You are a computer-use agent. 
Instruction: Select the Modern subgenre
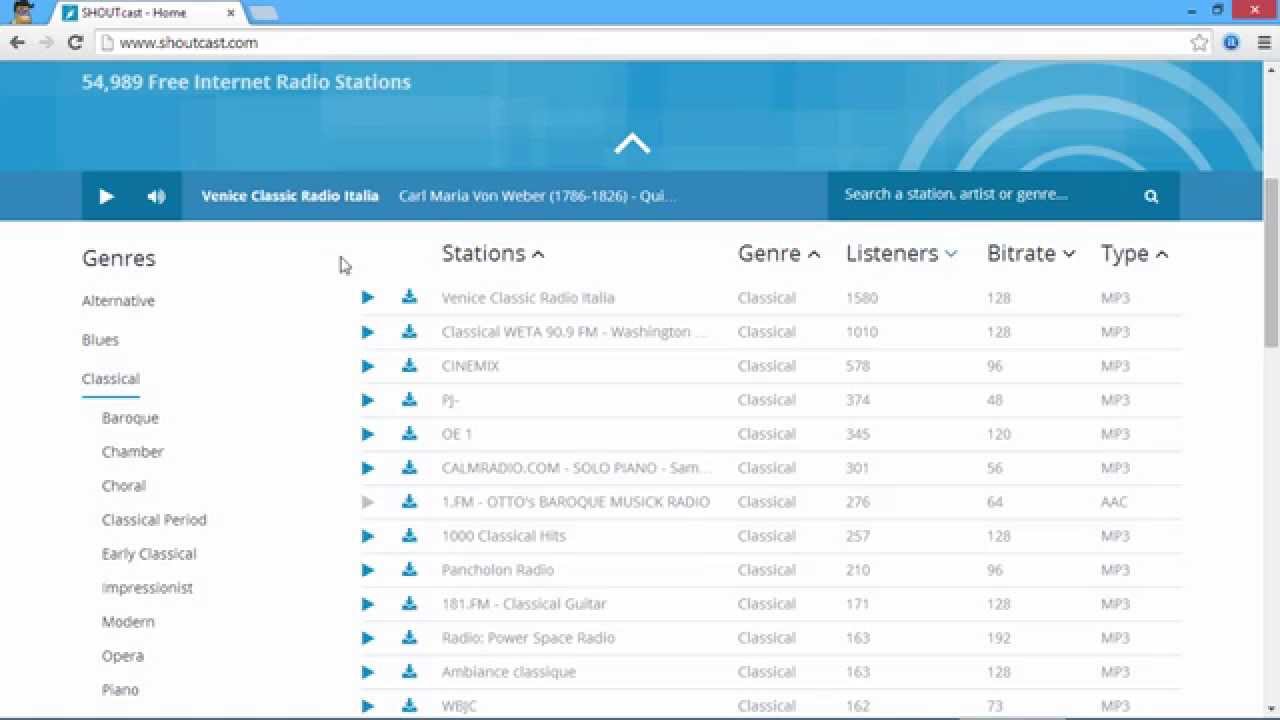click(128, 622)
